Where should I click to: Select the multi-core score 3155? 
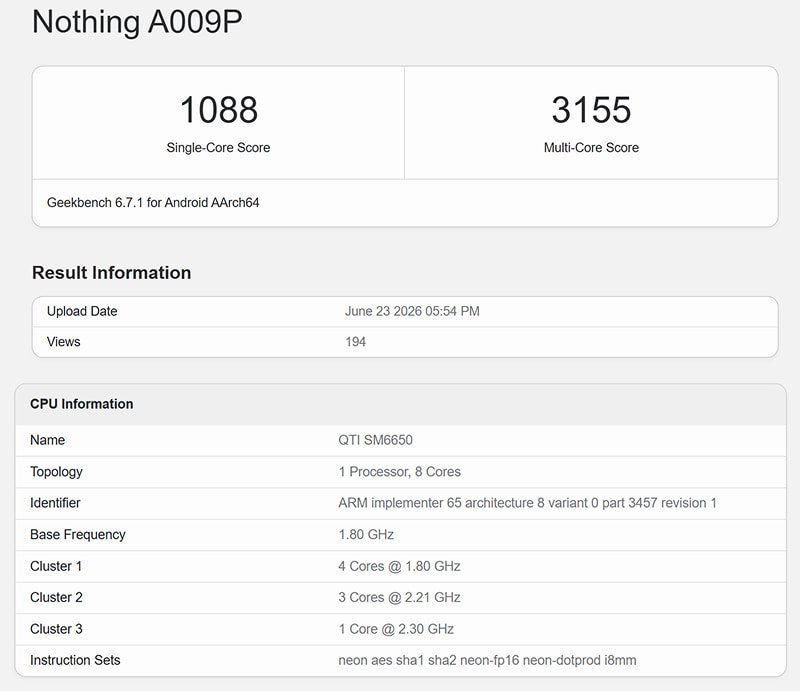pos(591,110)
